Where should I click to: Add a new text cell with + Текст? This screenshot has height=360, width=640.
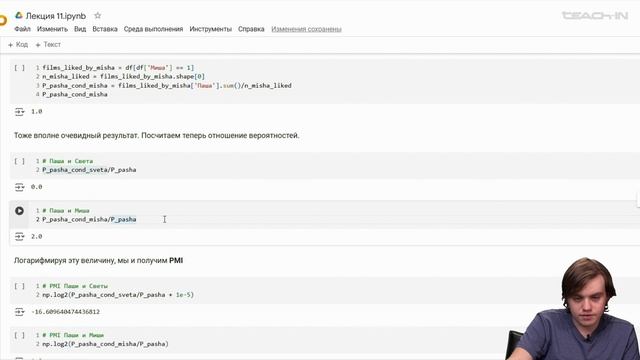(x=48, y=44)
